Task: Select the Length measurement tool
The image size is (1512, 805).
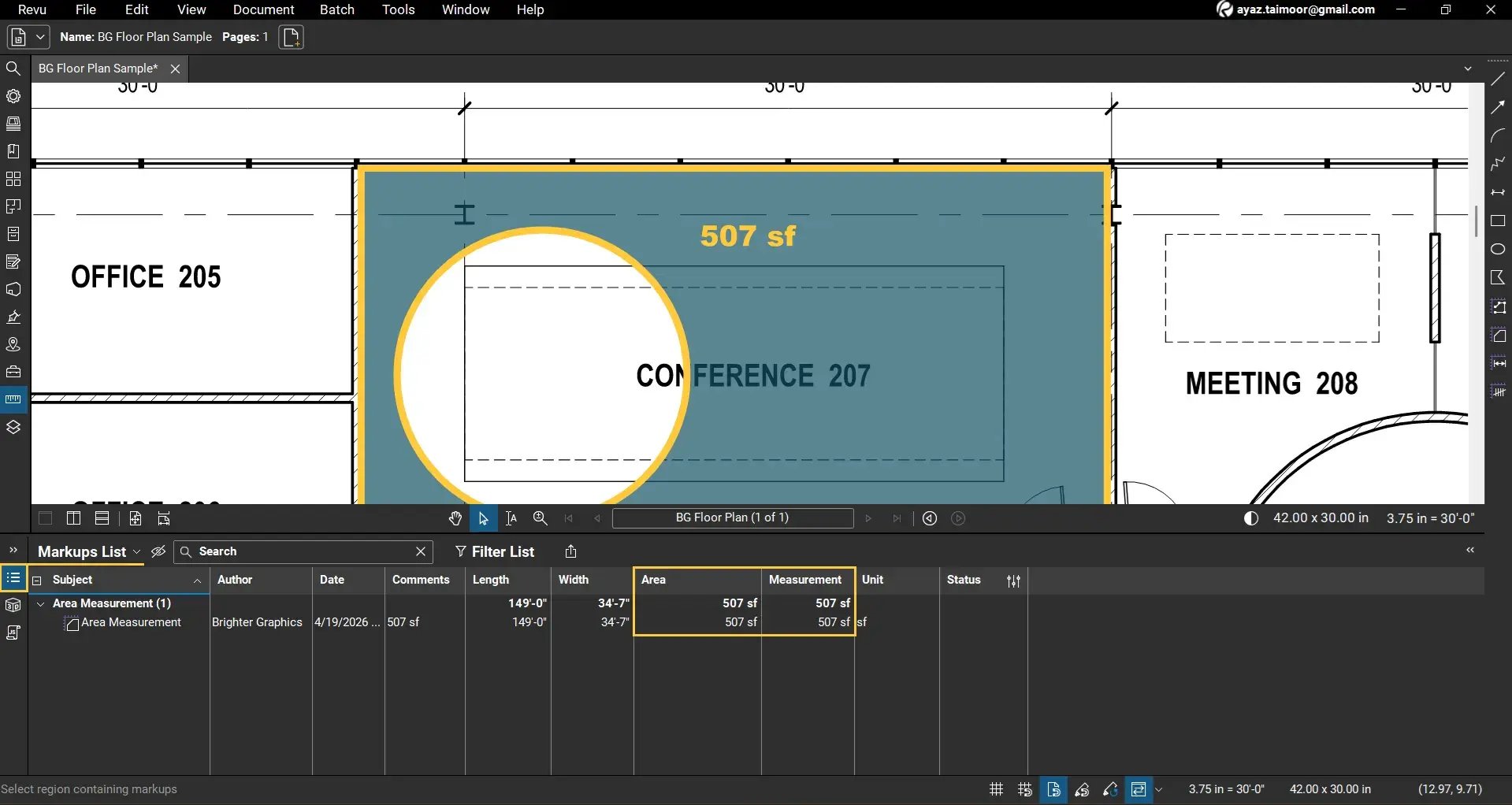Action: (1498, 363)
